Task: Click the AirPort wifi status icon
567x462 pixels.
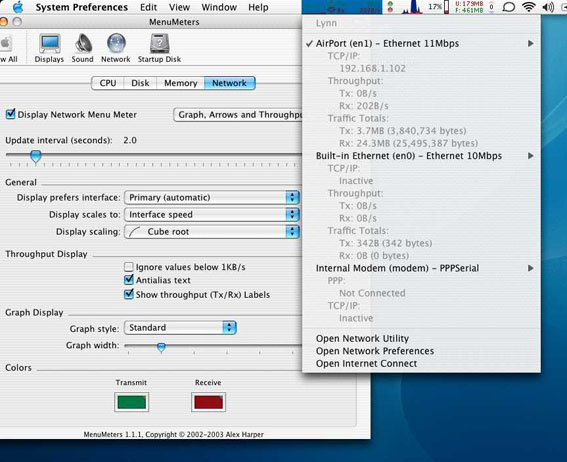Action: pos(529,7)
